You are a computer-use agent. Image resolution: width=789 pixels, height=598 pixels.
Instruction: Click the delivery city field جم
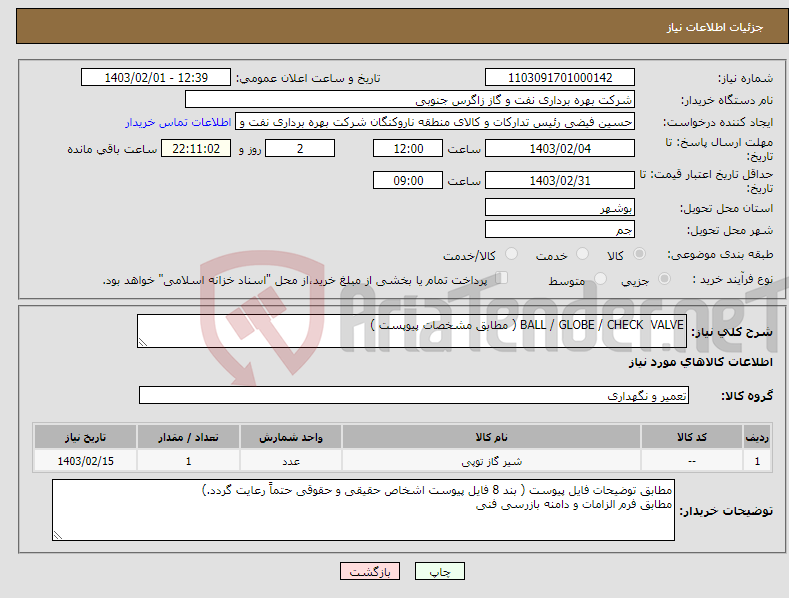[560, 230]
